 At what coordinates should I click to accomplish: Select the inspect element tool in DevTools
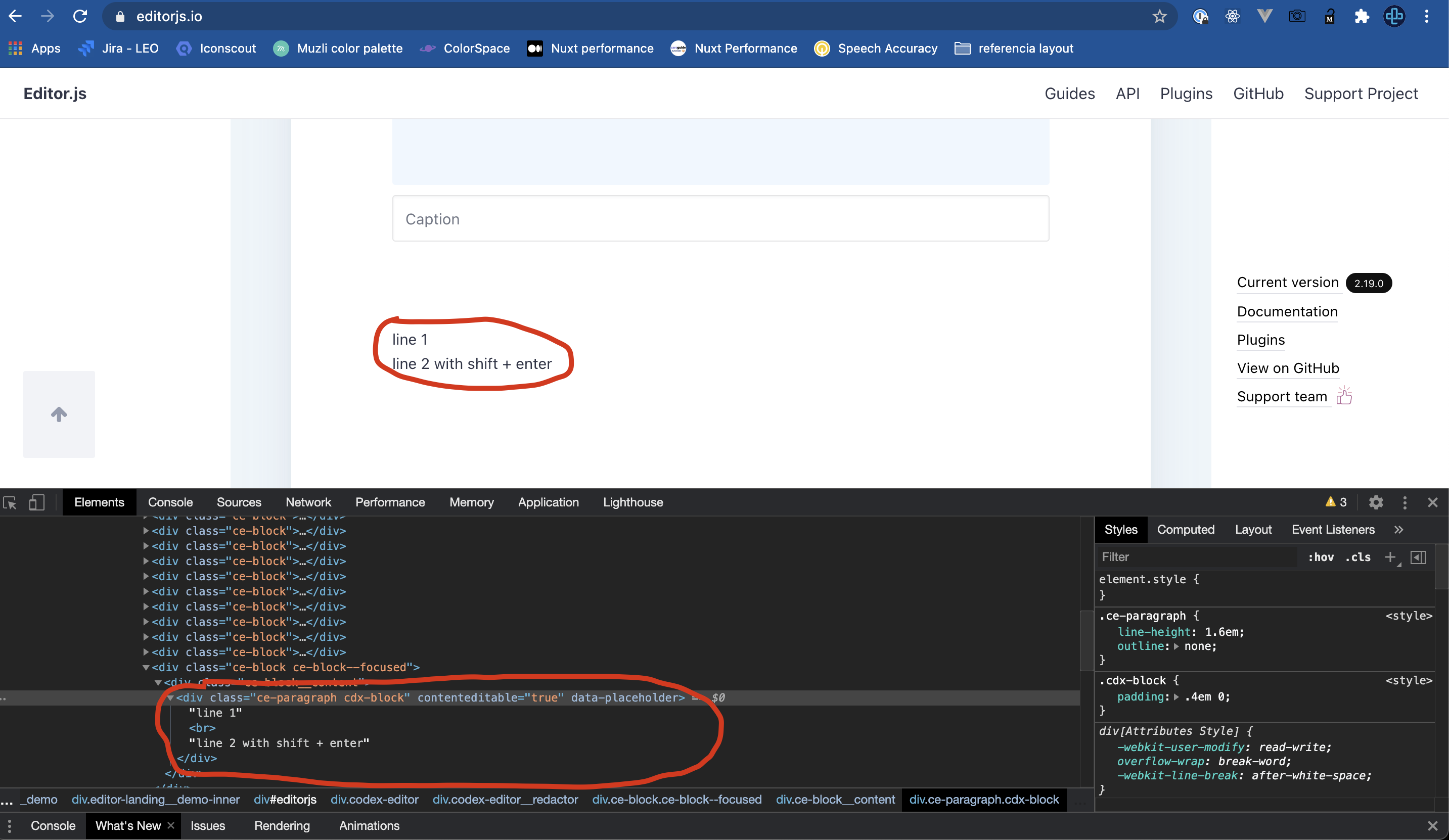click(x=10, y=502)
